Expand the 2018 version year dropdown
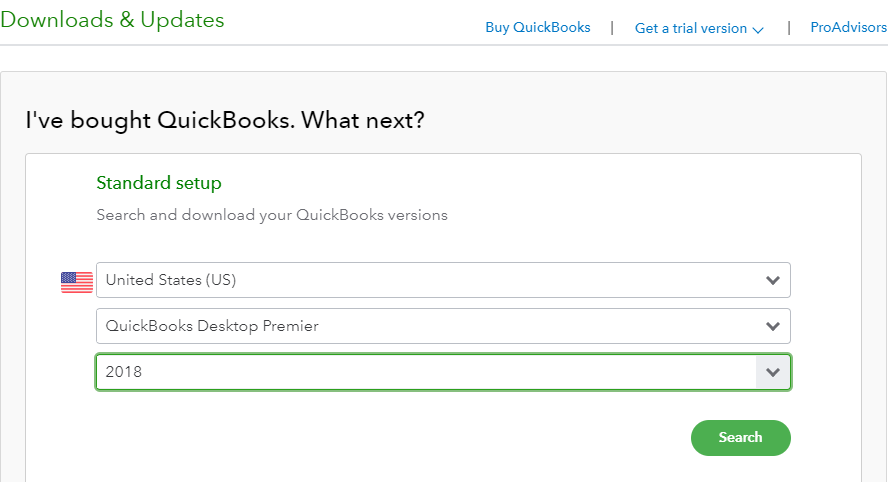The height and width of the screenshot is (482, 892). [443, 372]
